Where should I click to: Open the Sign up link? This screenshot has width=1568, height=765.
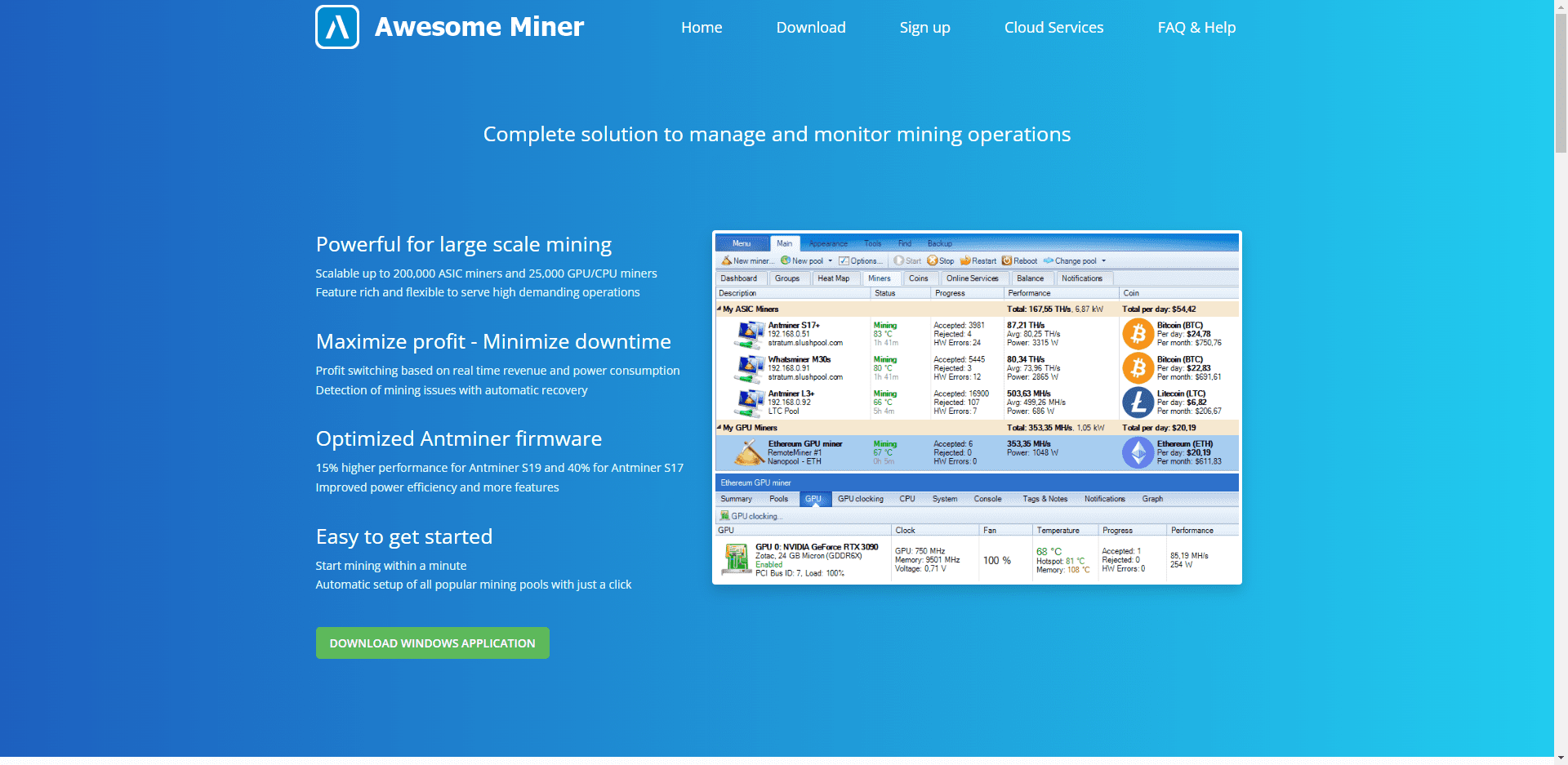(x=924, y=28)
